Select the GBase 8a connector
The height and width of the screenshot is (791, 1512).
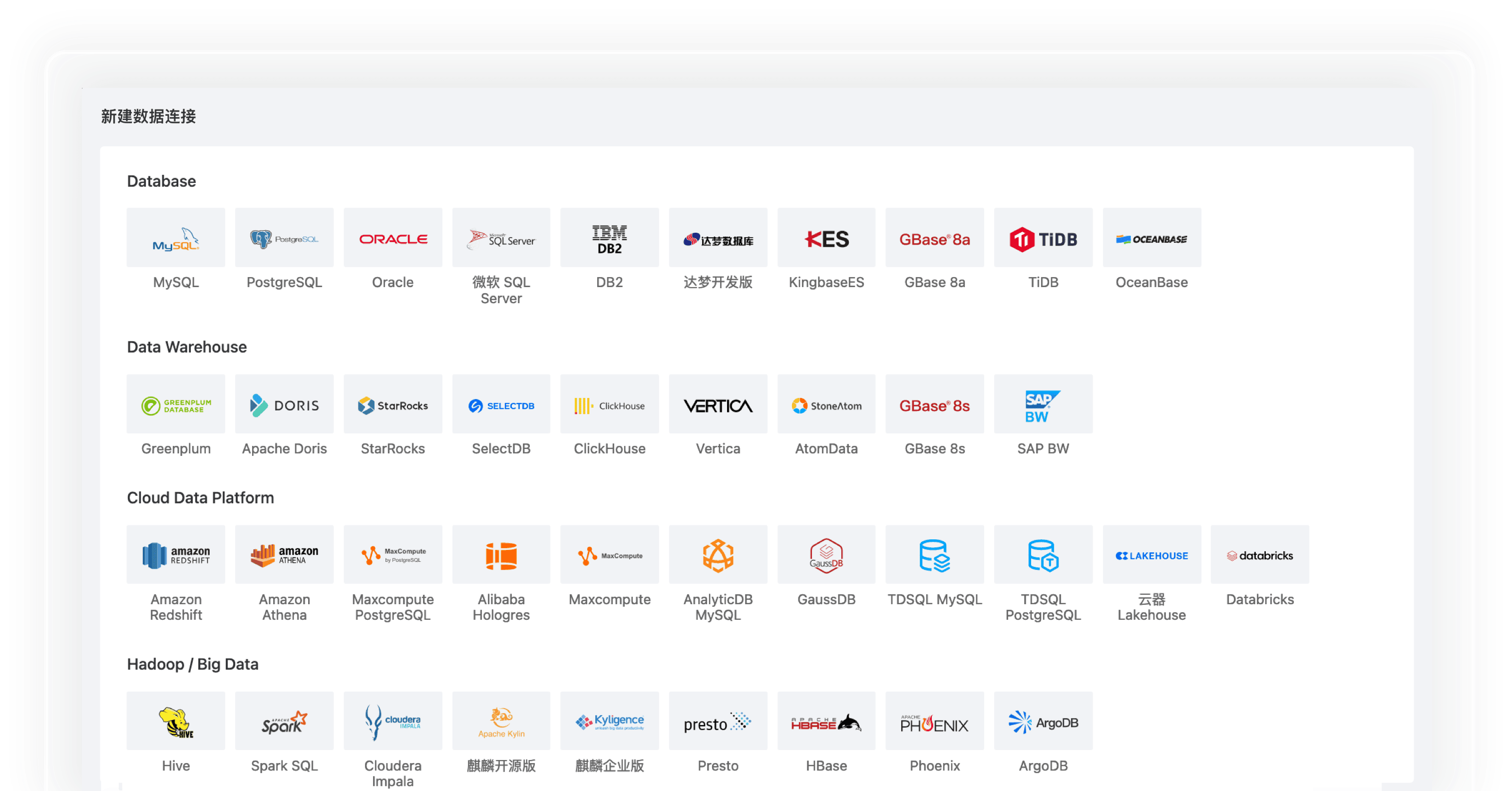(934, 238)
